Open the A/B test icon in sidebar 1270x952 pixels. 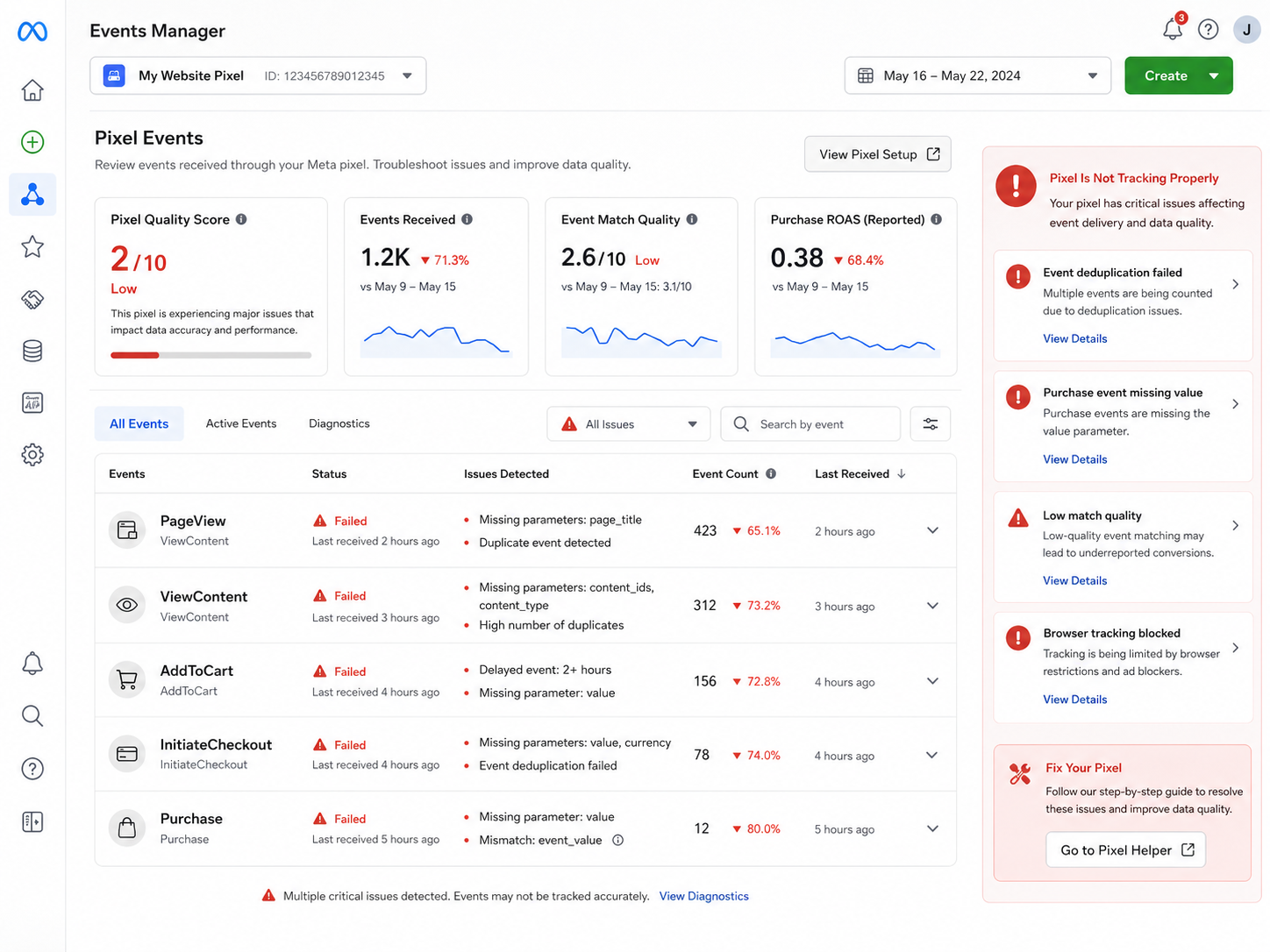pyautogui.click(x=32, y=402)
